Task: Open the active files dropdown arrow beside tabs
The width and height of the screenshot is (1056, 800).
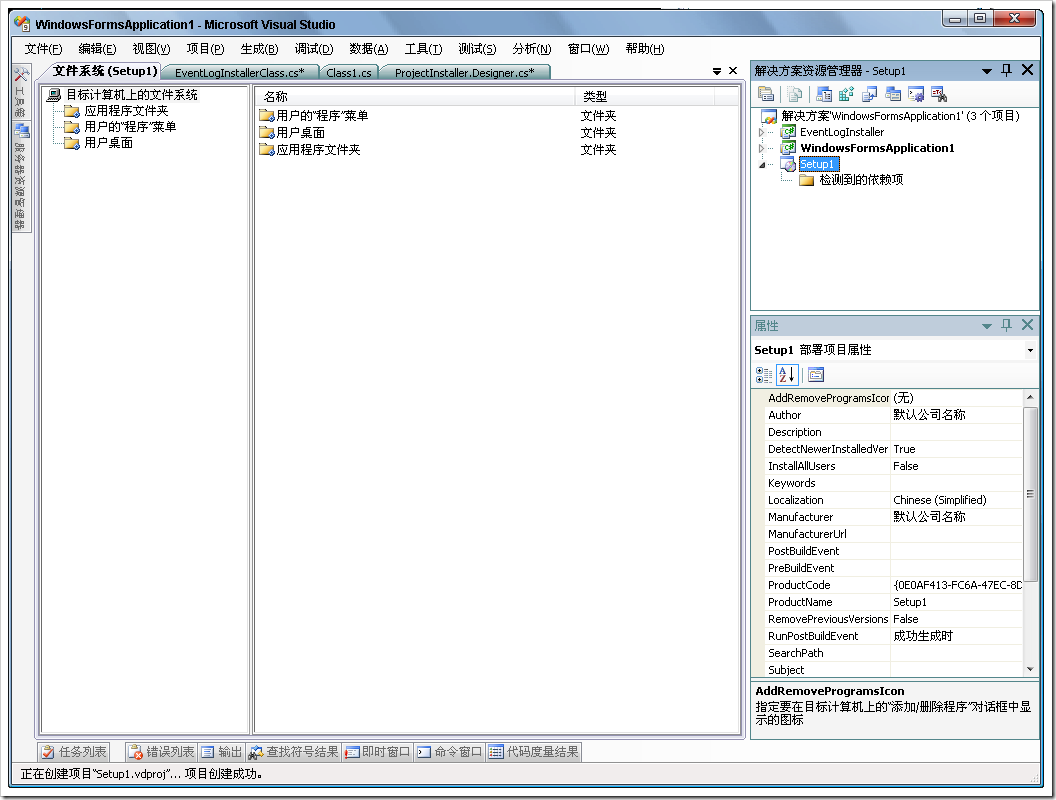Action: [x=717, y=71]
